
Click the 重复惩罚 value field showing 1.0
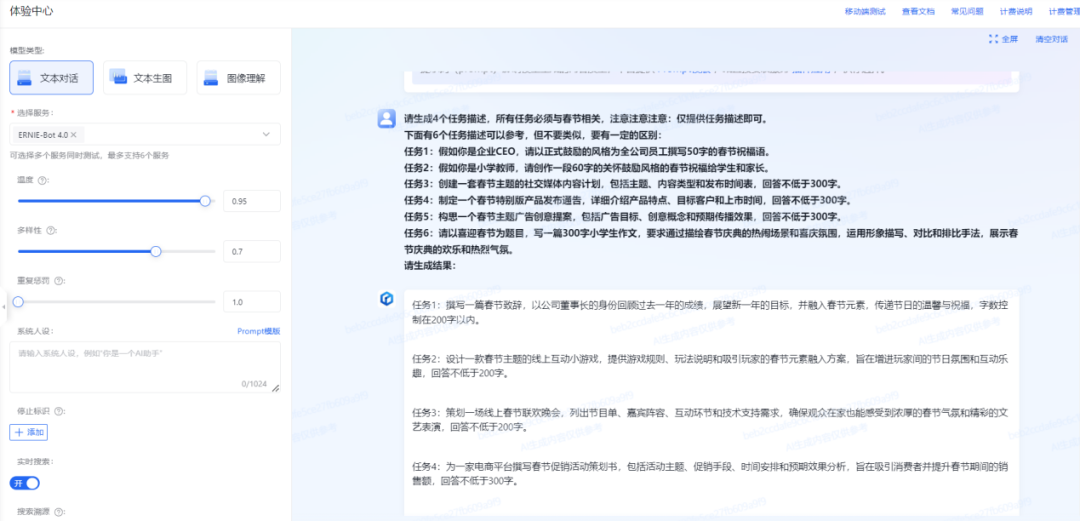click(252, 302)
